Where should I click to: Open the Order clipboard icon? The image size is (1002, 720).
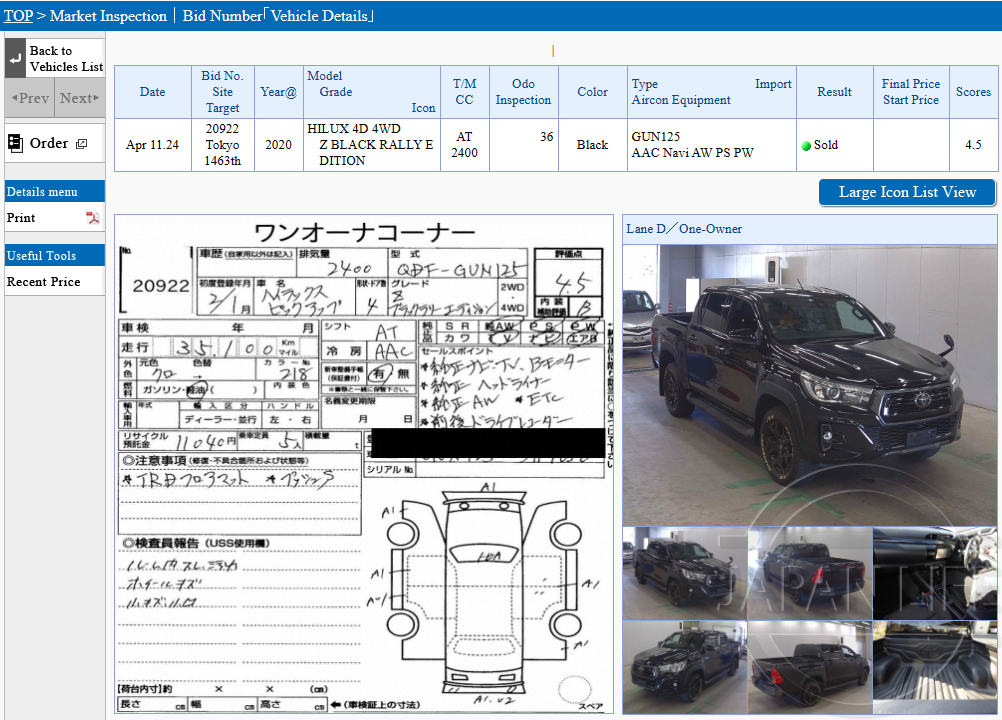point(16,143)
